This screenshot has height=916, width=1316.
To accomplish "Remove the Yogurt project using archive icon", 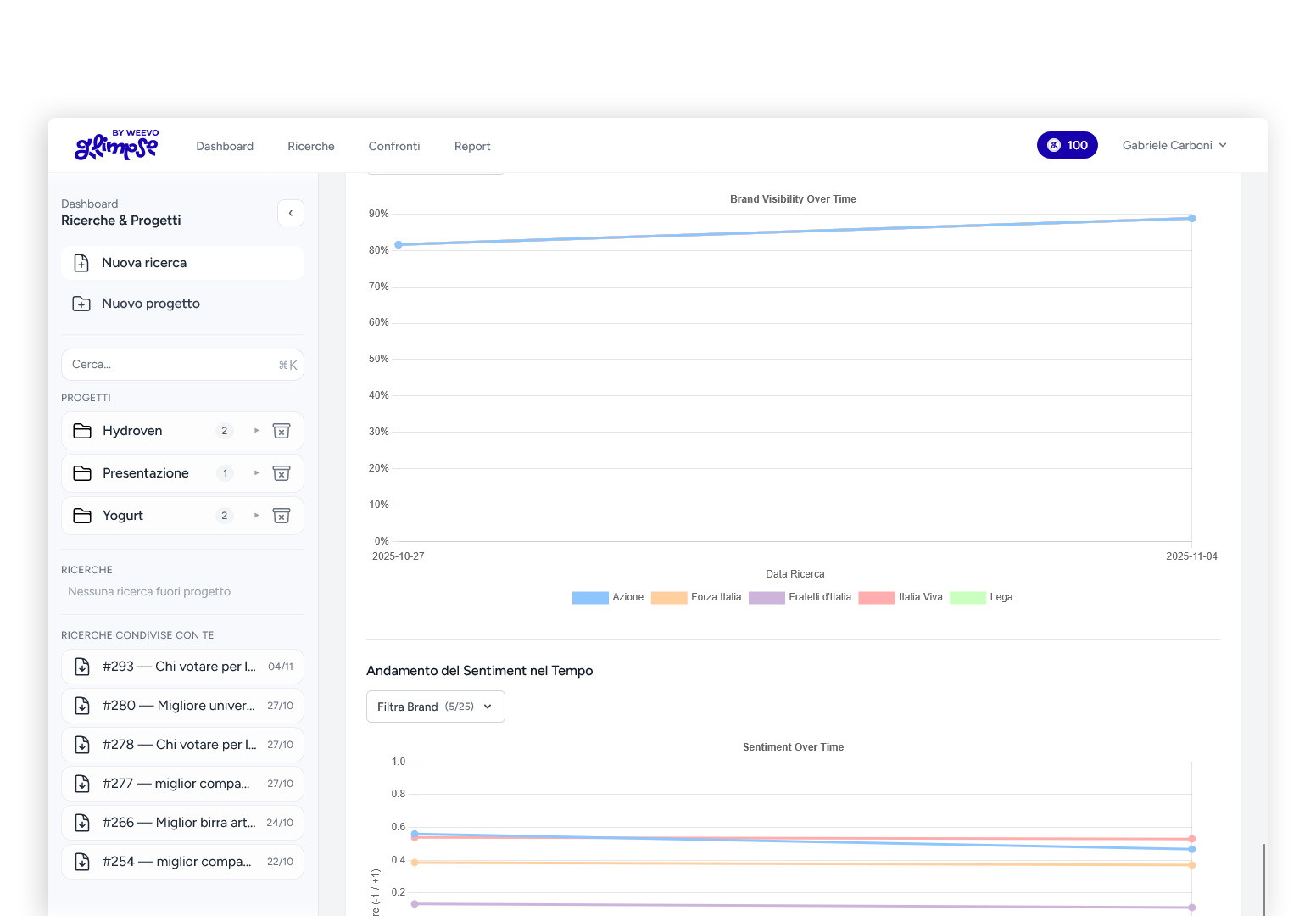I will [x=282, y=516].
